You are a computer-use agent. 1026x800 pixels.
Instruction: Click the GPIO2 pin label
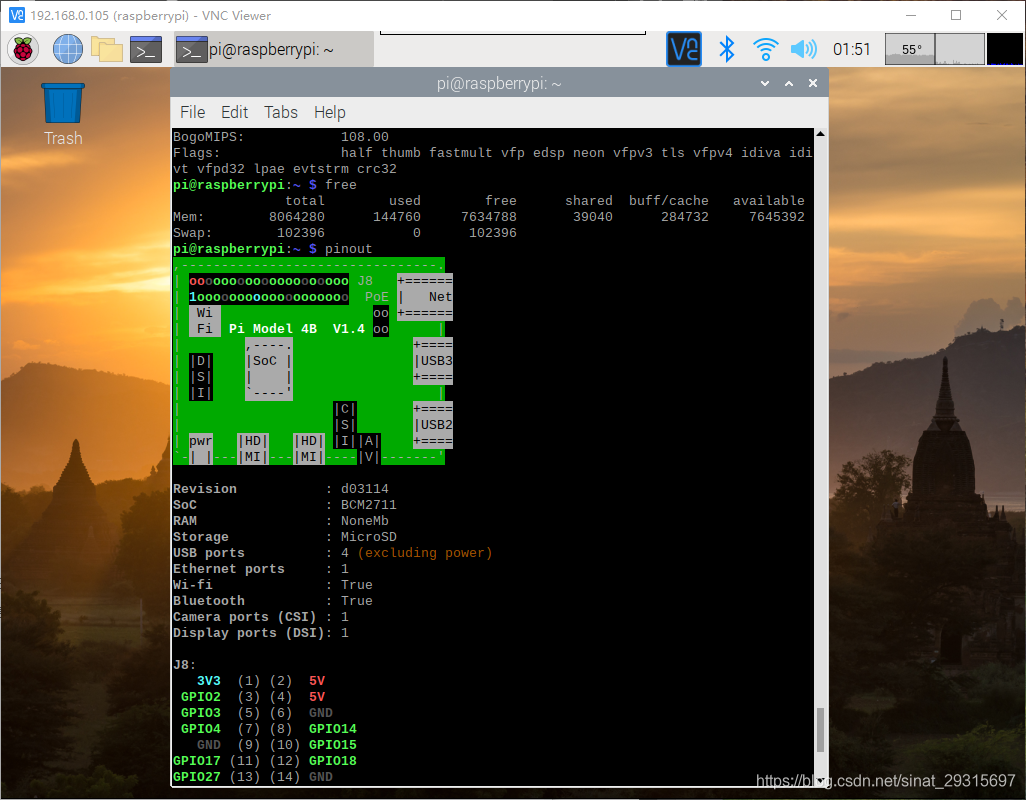[x=201, y=697]
